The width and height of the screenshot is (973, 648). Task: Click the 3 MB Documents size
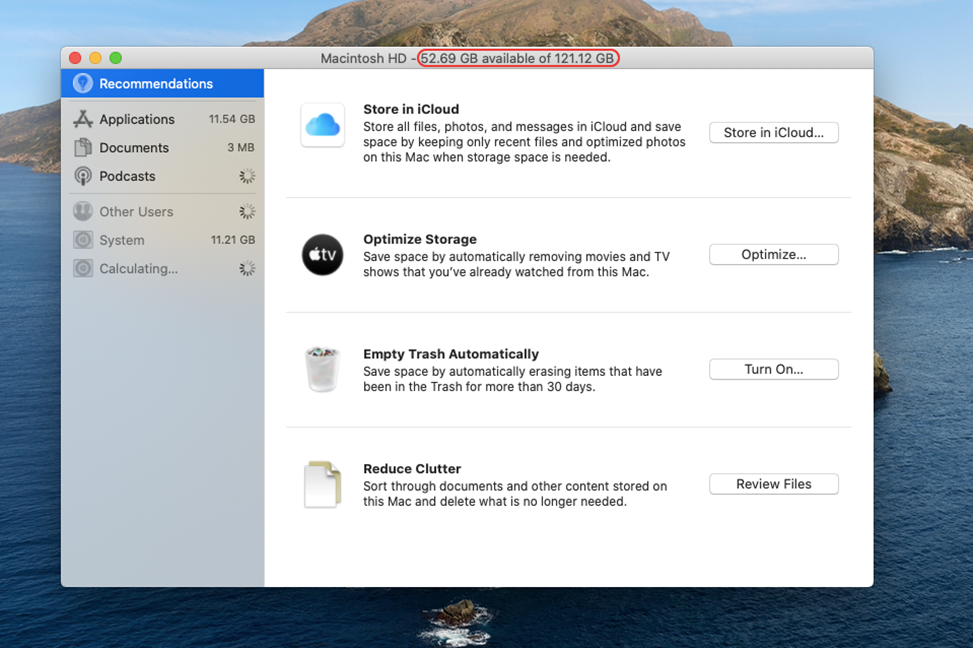[x=241, y=148]
